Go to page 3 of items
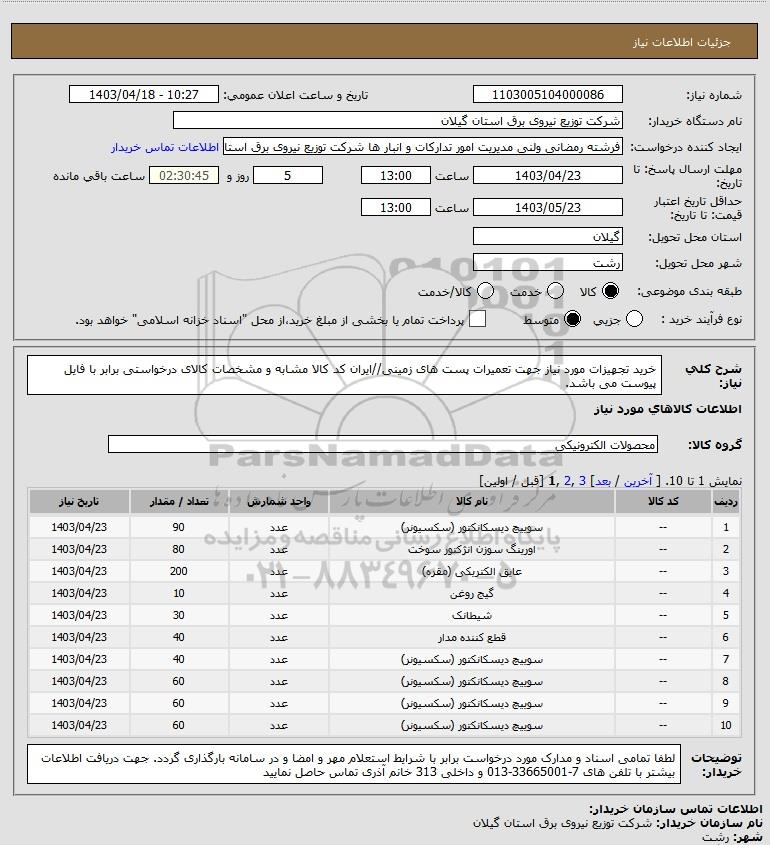Image resolution: width=770 pixels, height=845 pixels. pyautogui.click(x=582, y=481)
